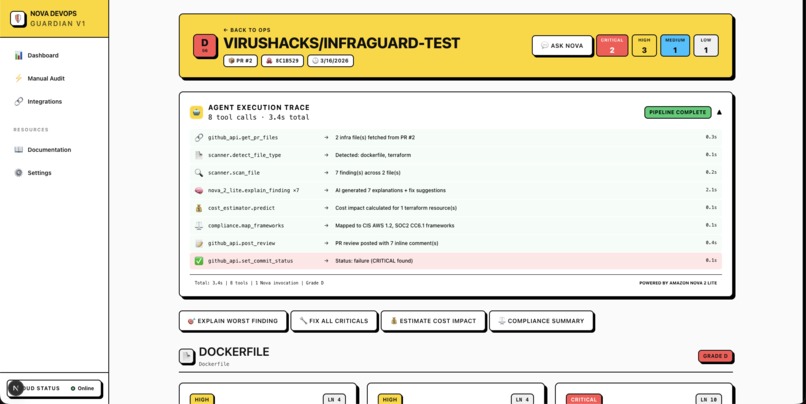Click the 3/16/2026 date tag
The image size is (806, 404).
(331, 61)
